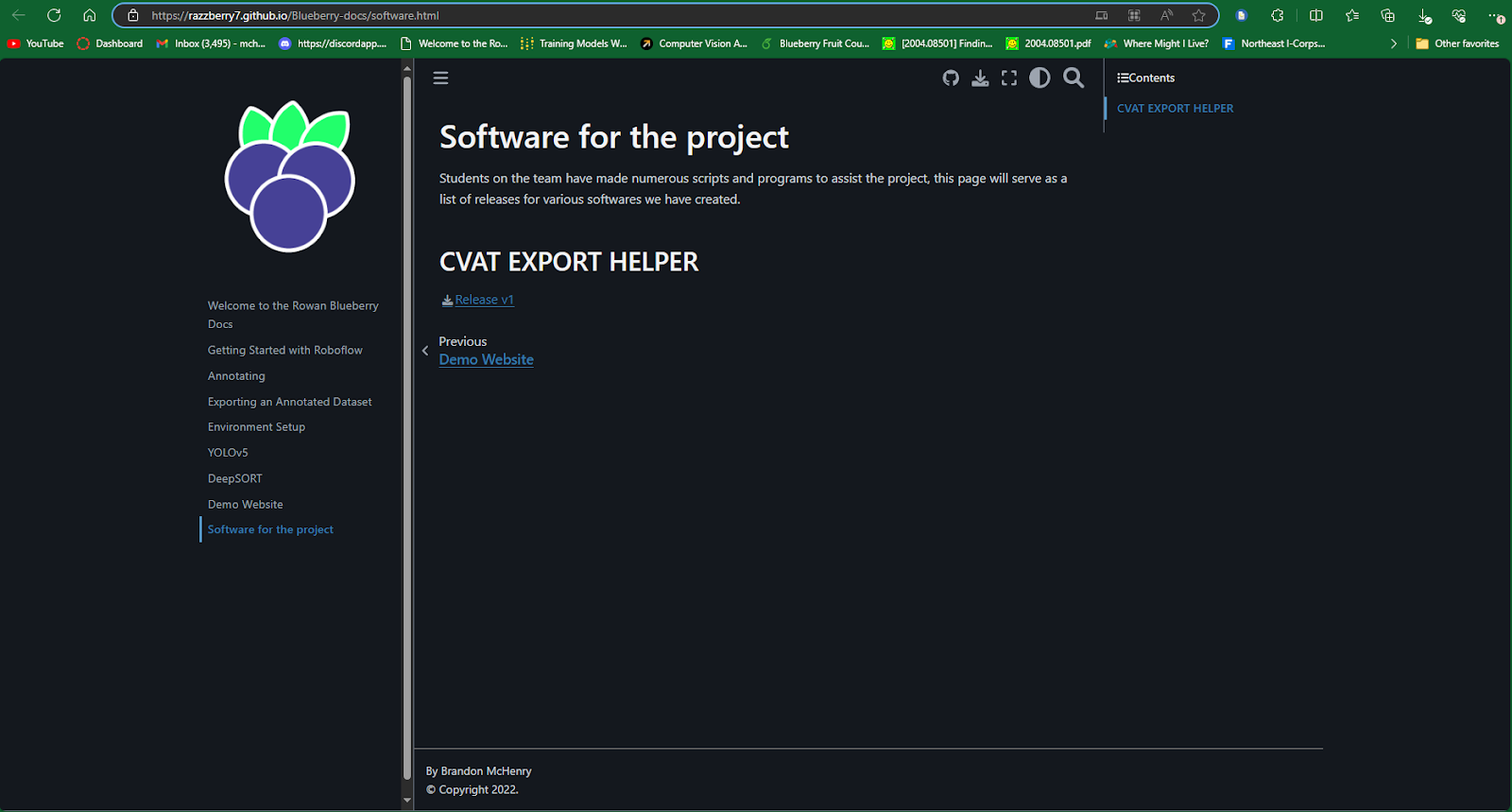Open the docs search magnifier
The height and width of the screenshot is (812, 1512).
[1074, 78]
